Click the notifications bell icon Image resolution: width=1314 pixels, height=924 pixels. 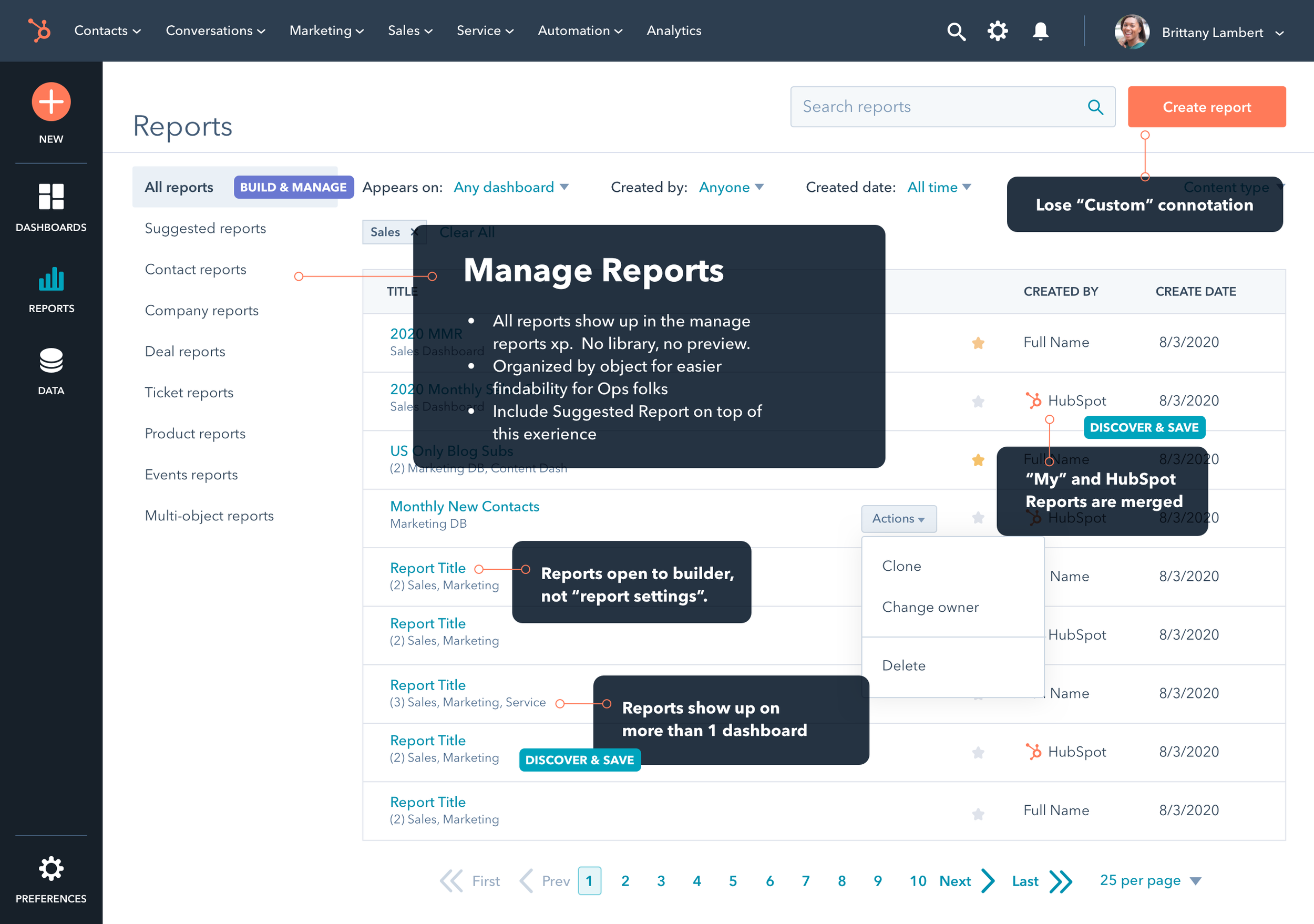[x=1041, y=32]
